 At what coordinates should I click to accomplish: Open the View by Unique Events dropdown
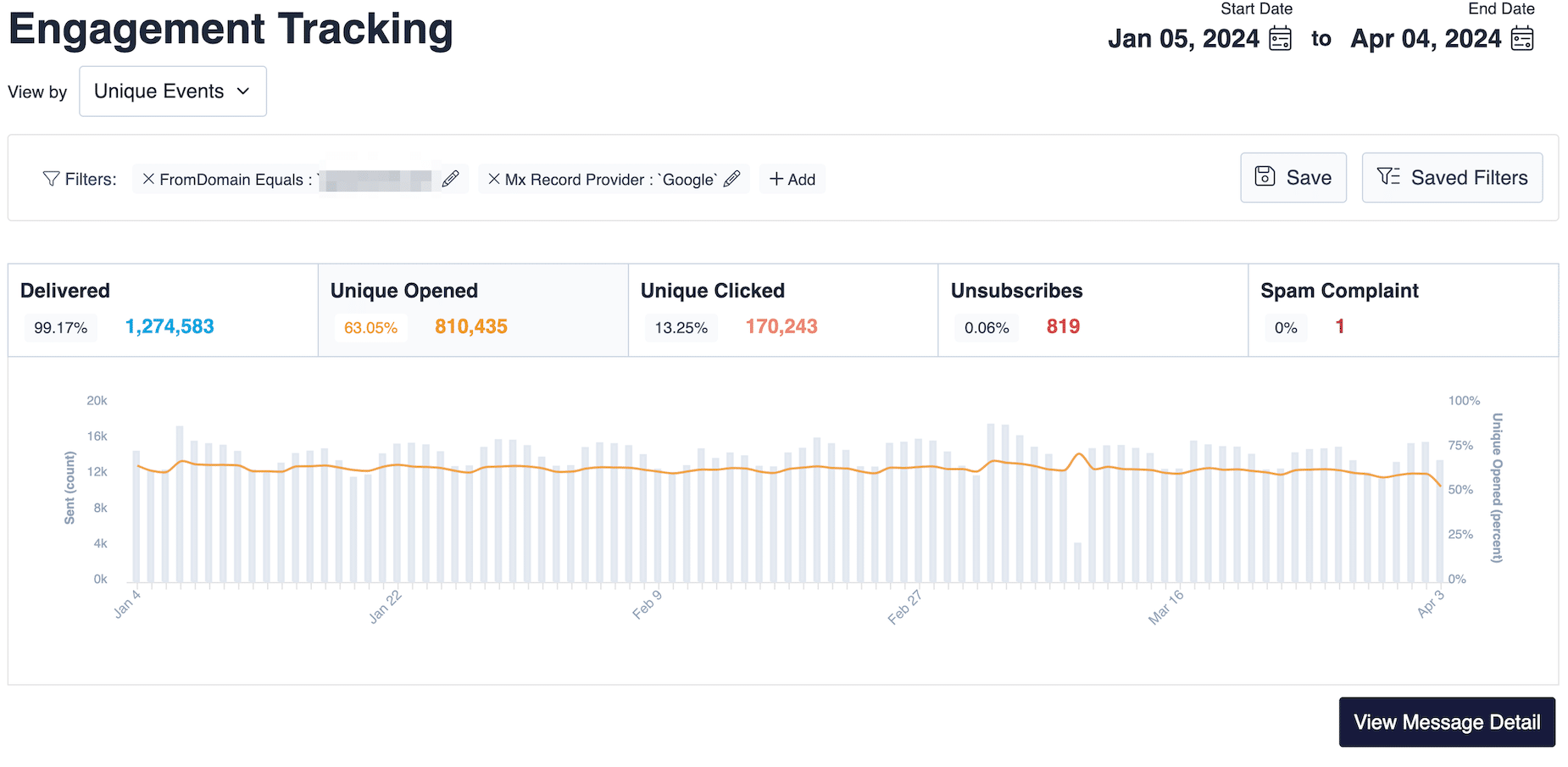click(x=173, y=92)
